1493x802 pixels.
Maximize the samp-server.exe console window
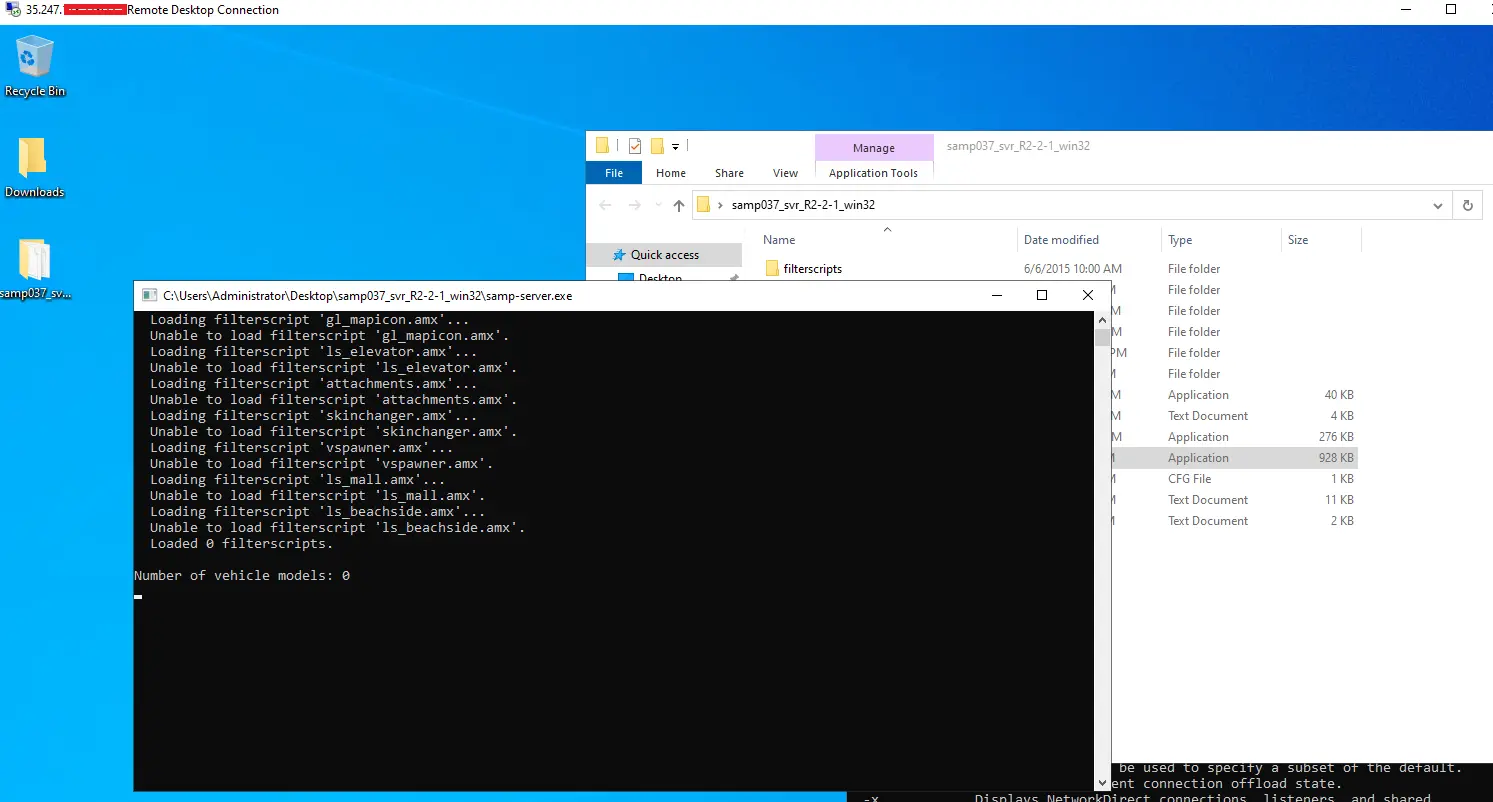pos(1042,295)
